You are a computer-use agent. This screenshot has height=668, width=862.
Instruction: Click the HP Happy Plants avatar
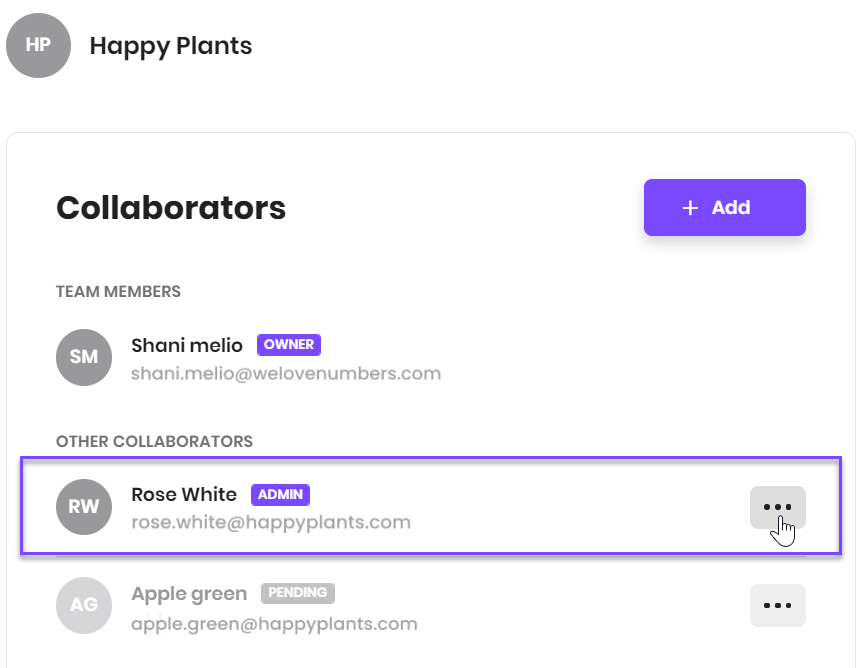pyautogui.click(x=38, y=46)
